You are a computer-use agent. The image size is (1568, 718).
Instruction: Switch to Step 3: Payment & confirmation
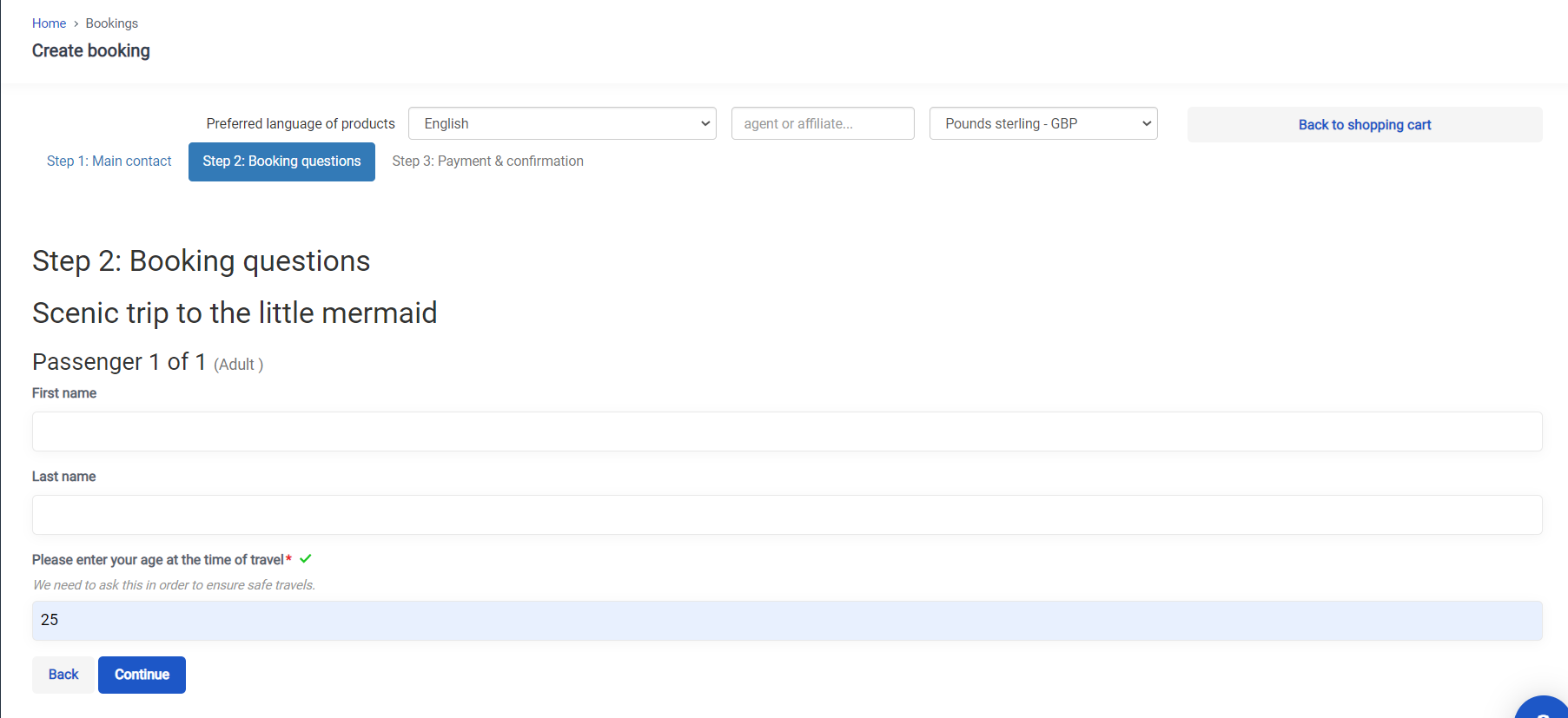(x=487, y=161)
